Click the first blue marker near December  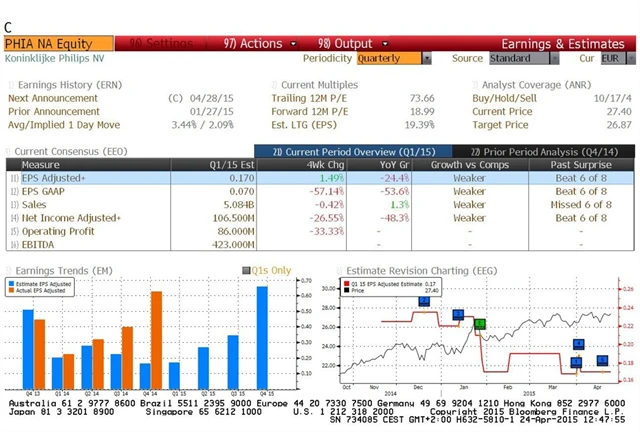[x=424, y=301]
